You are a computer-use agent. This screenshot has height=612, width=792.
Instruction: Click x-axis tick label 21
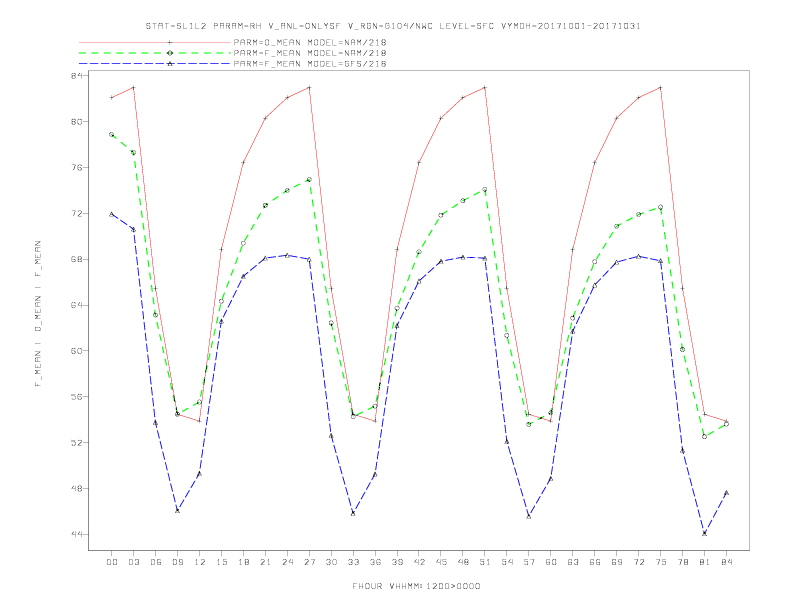coord(265,562)
